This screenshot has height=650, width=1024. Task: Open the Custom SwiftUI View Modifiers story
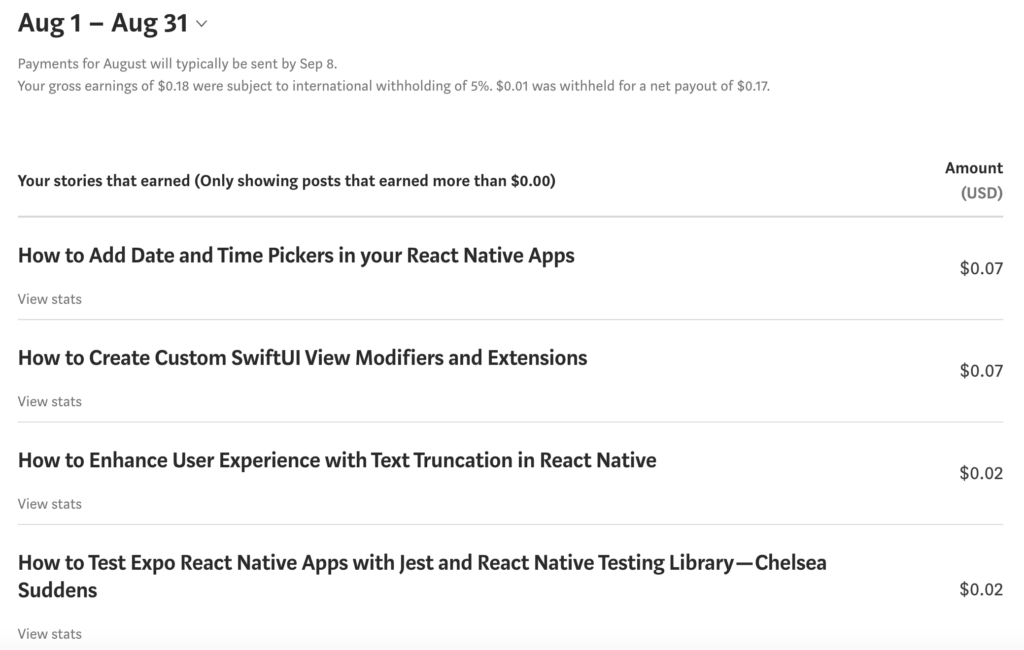(302, 358)
